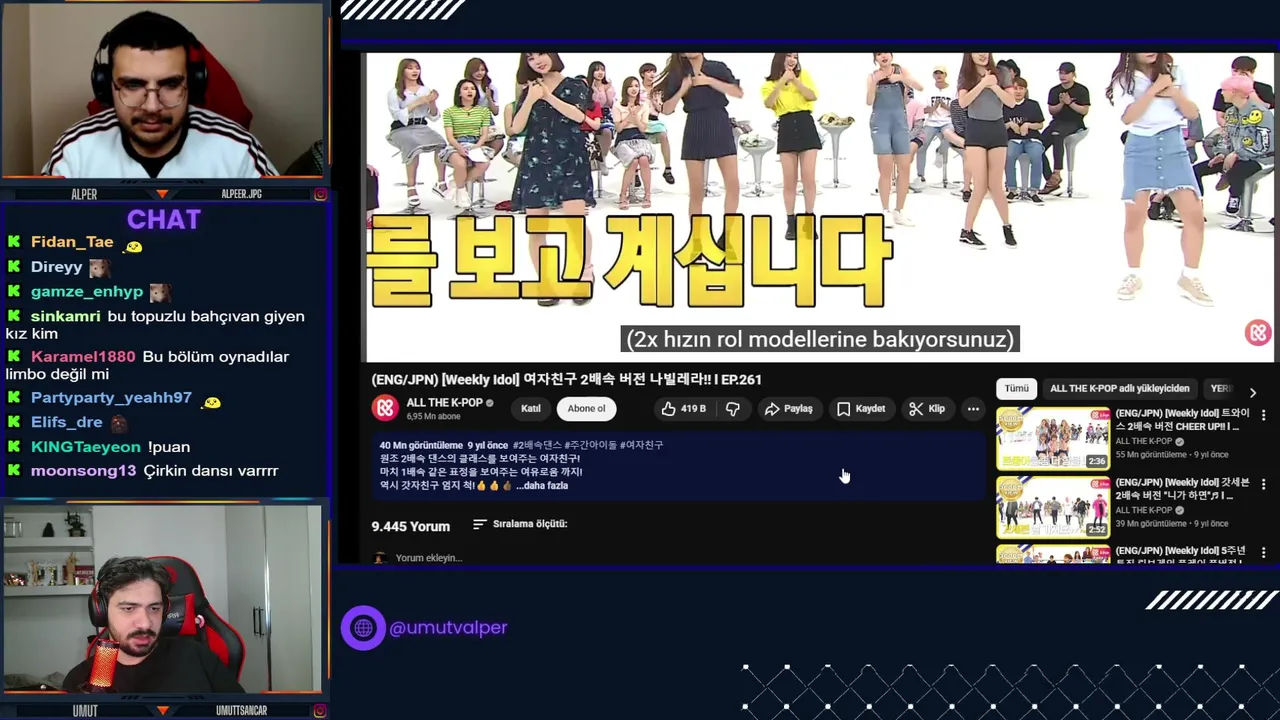
Task: Select the Tümü filter chip
Action: (x=1017, y=389)
